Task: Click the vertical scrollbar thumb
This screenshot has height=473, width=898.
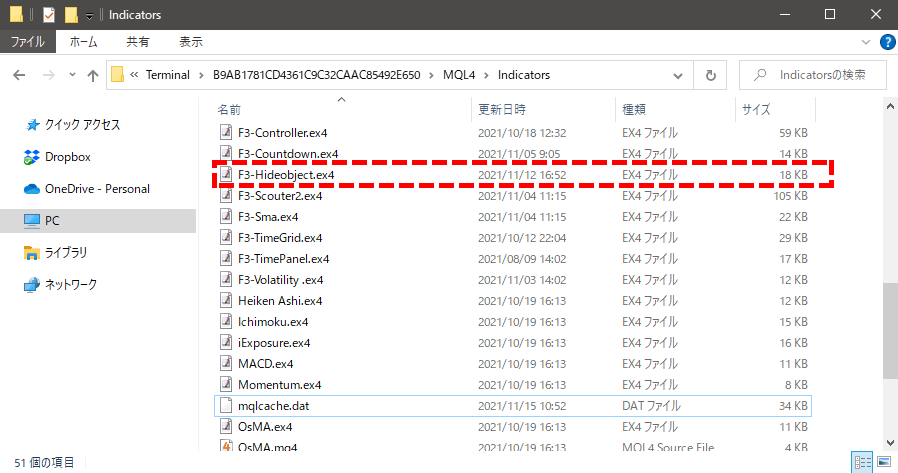Action: [x=889, y=330]
